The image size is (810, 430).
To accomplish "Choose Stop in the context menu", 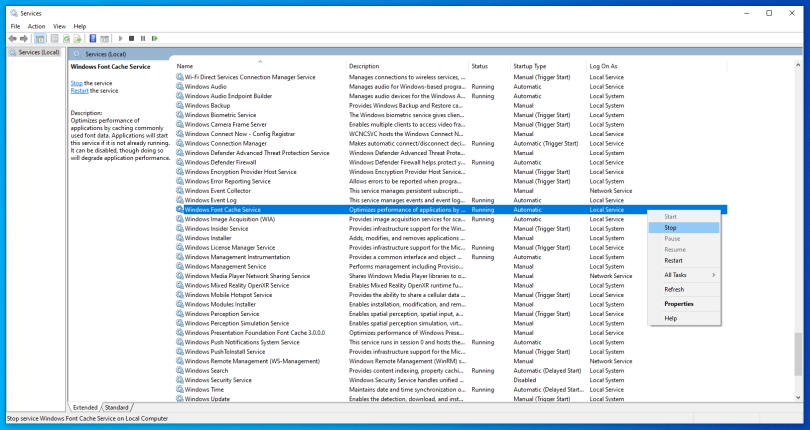I will tap(670, 227).
